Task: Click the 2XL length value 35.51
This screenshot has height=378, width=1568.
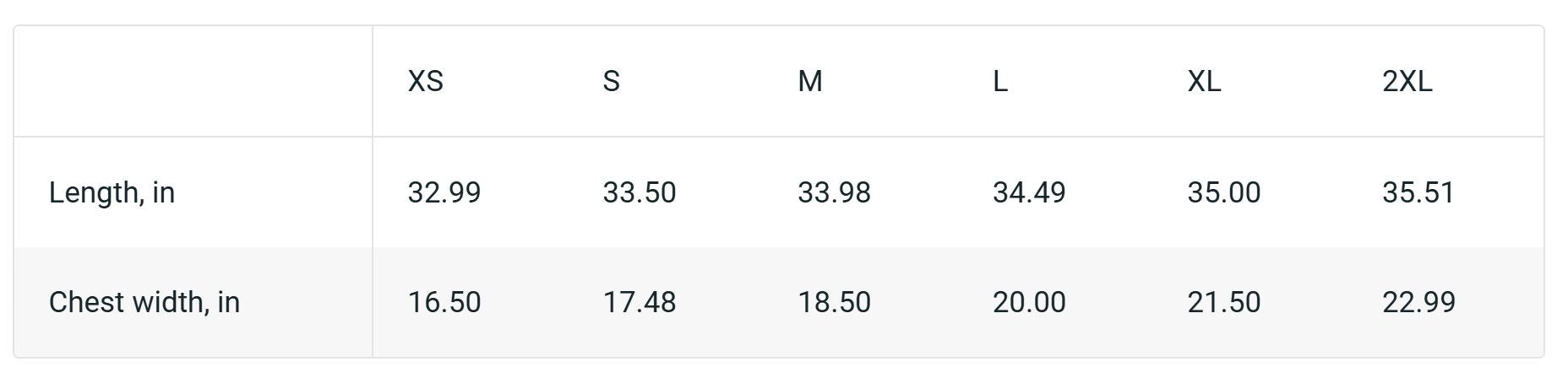Action: click(1418, 192)
